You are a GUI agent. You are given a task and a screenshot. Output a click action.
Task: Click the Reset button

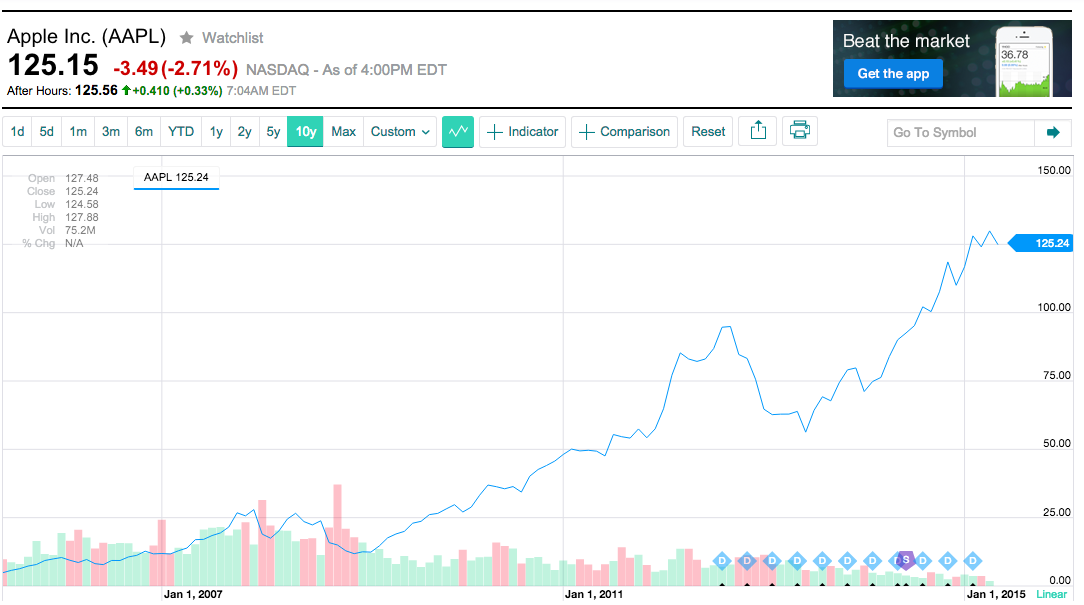click(708, 131)
